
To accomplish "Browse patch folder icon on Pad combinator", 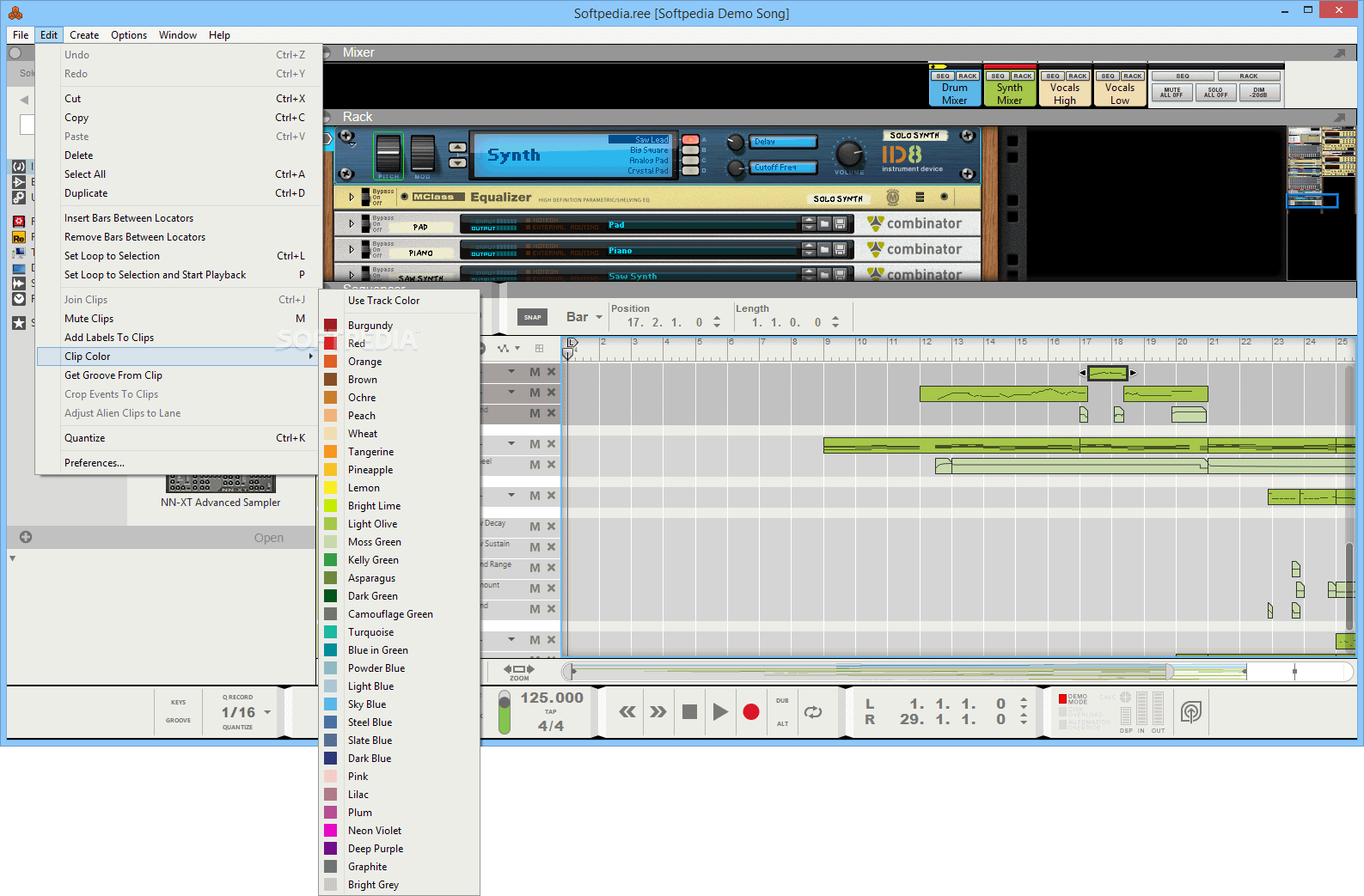I will tap(824, 223).
